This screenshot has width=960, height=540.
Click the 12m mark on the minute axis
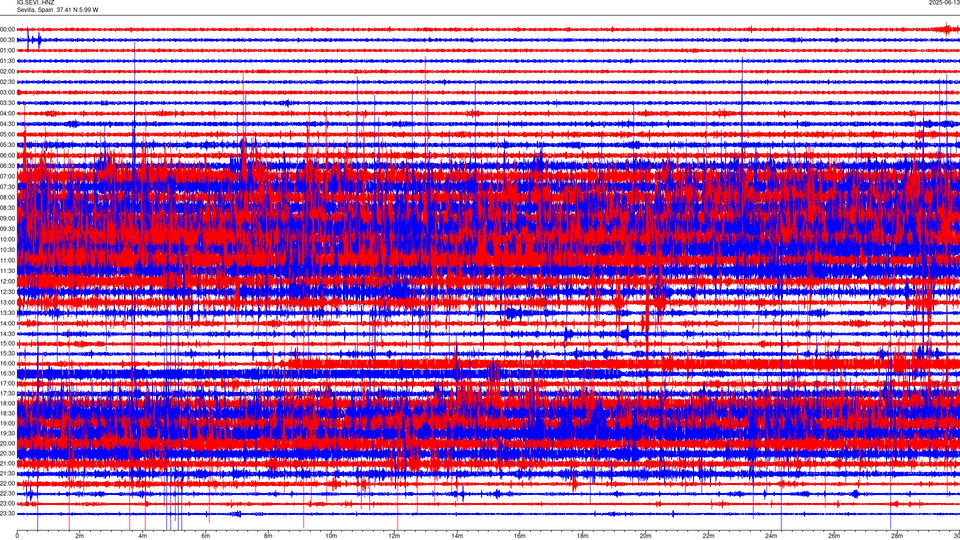[x=394, y=536]
